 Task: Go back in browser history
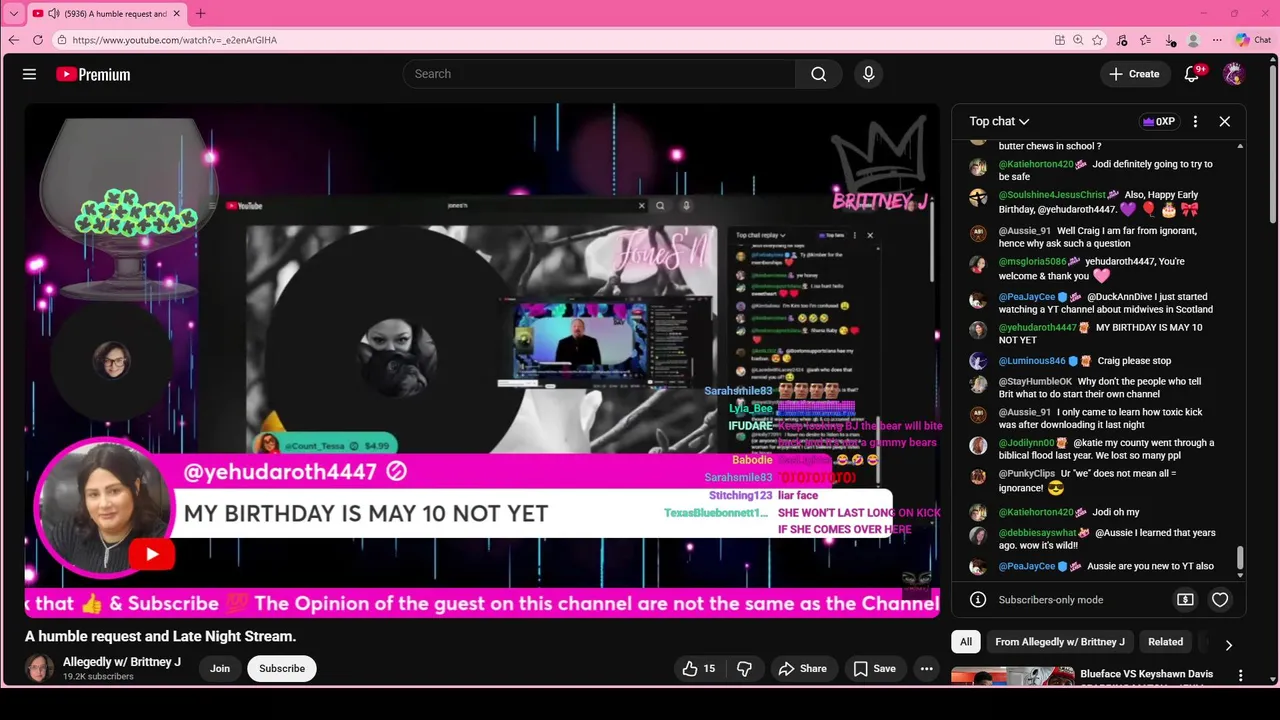coord(13,40)
